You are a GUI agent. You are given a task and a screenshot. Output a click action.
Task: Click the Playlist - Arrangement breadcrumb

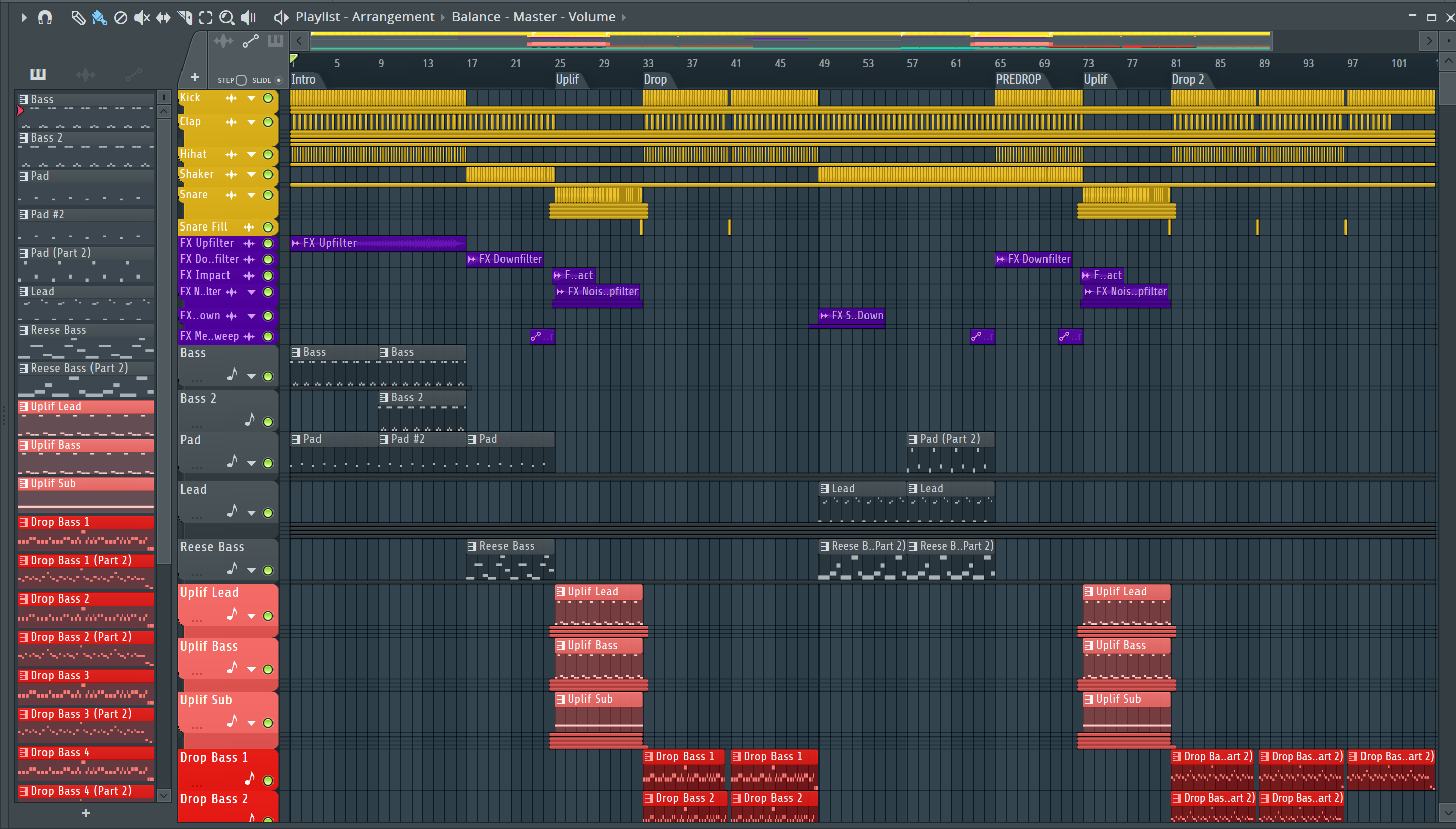tap(365, 17)
